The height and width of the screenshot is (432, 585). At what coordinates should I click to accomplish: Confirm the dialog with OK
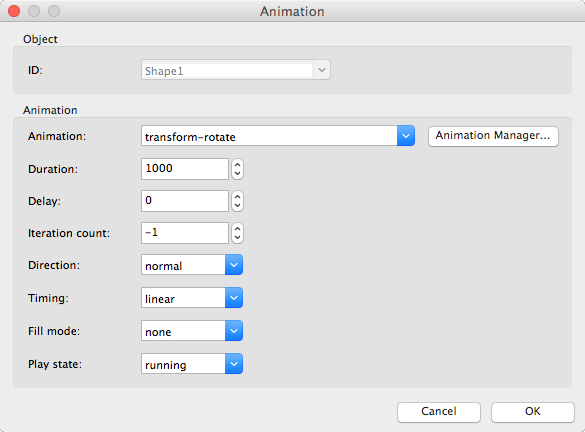[532, 412]
